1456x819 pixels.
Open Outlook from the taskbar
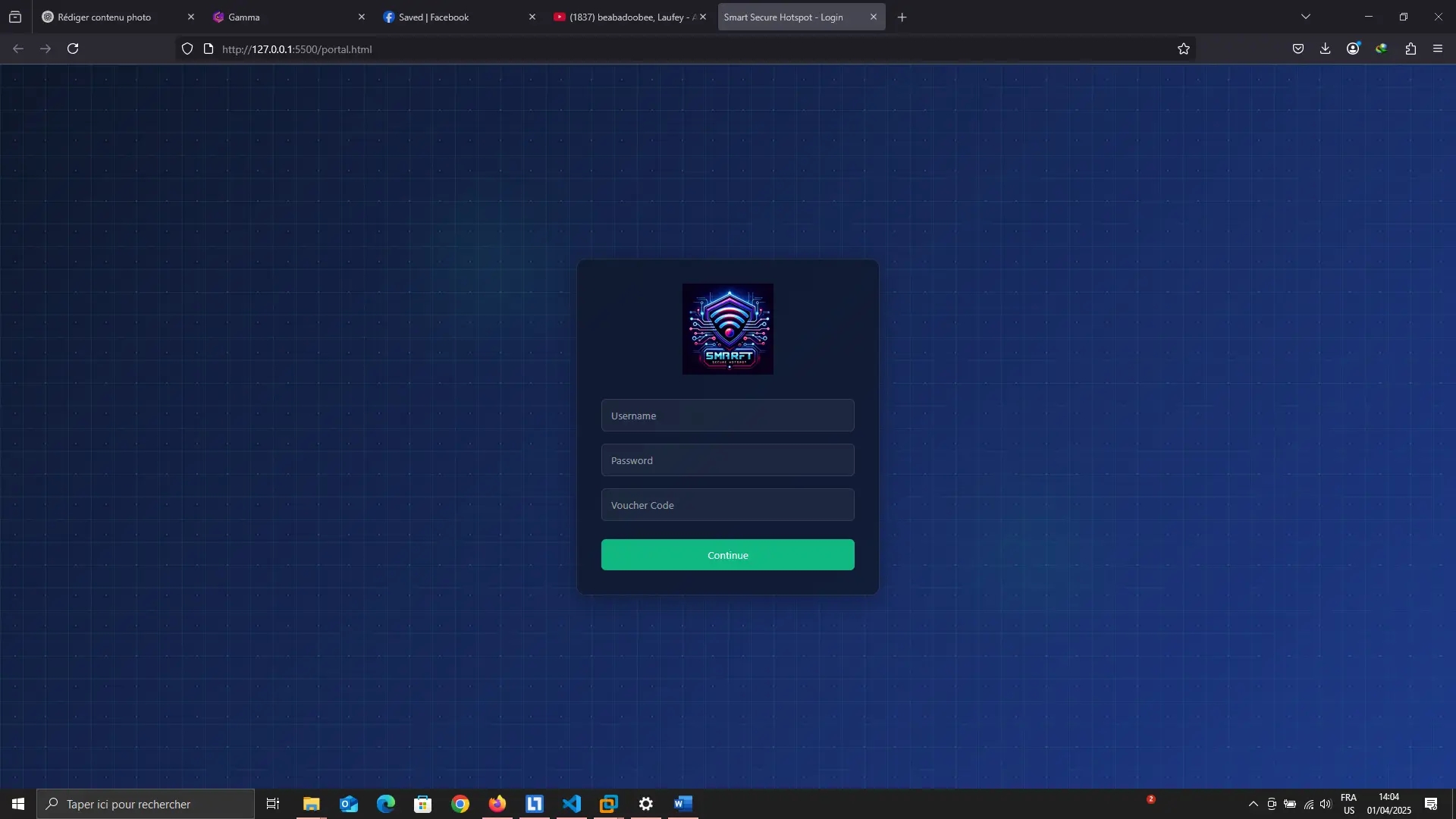tap(349, 804)
